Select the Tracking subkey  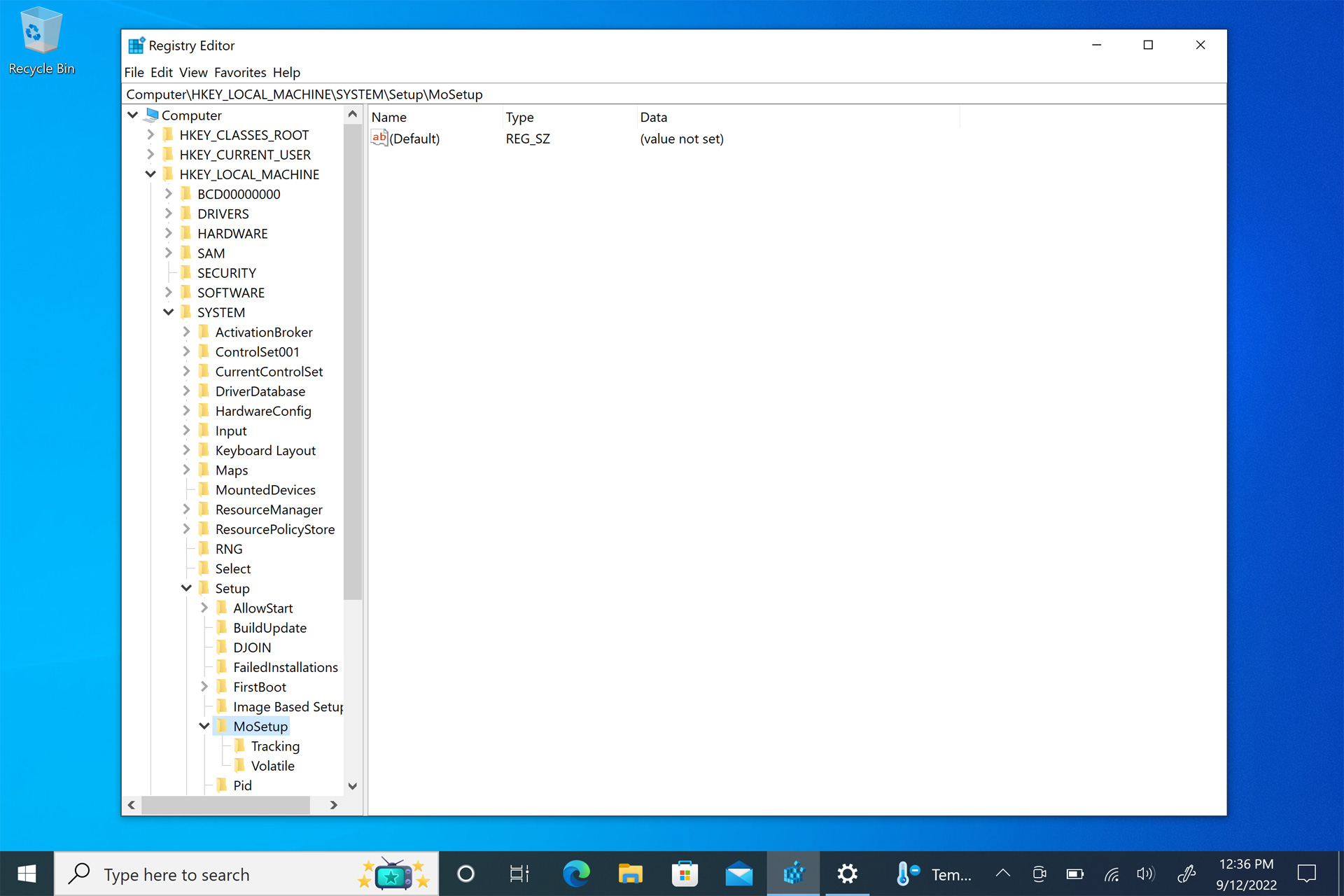click(274, 746)
